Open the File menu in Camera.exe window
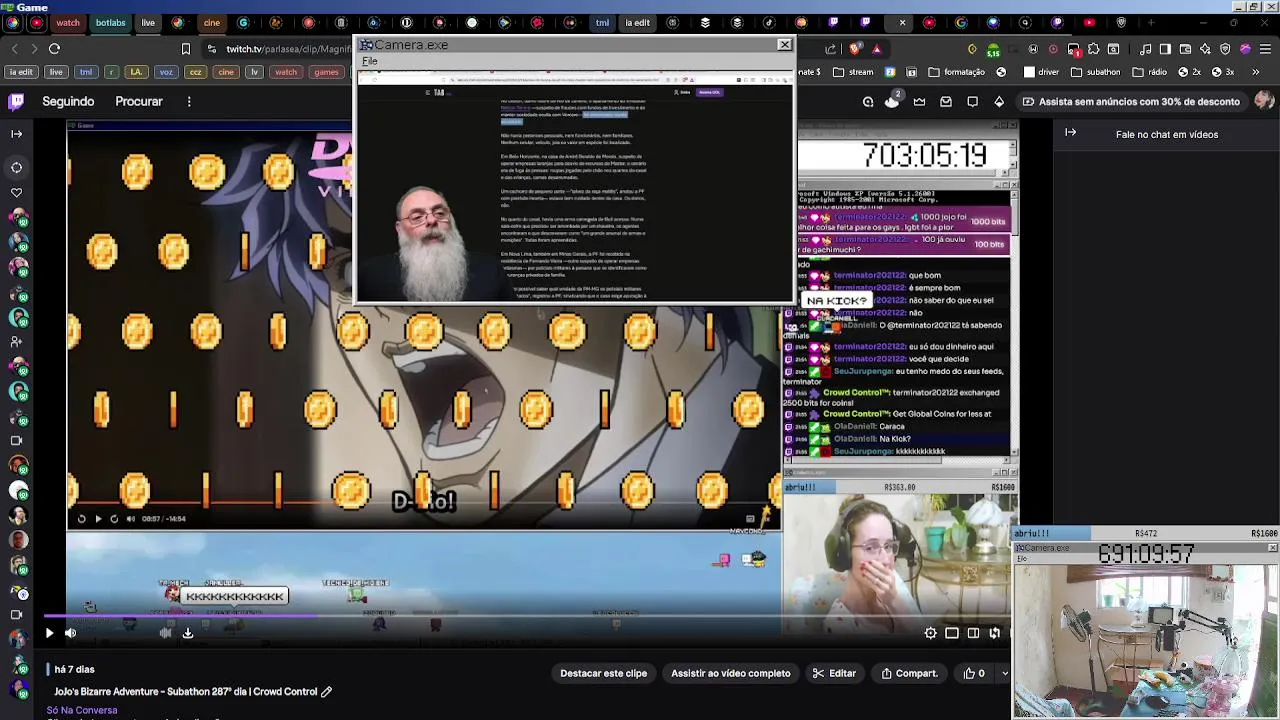 click(370, 61)
